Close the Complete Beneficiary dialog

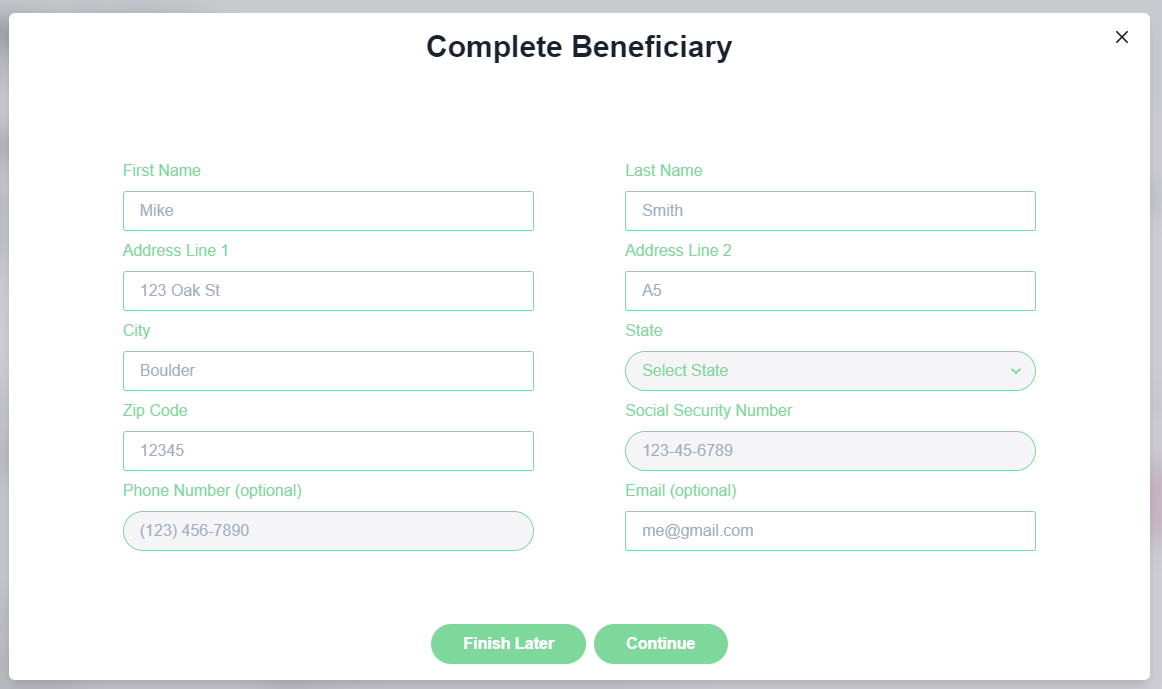1121,37
